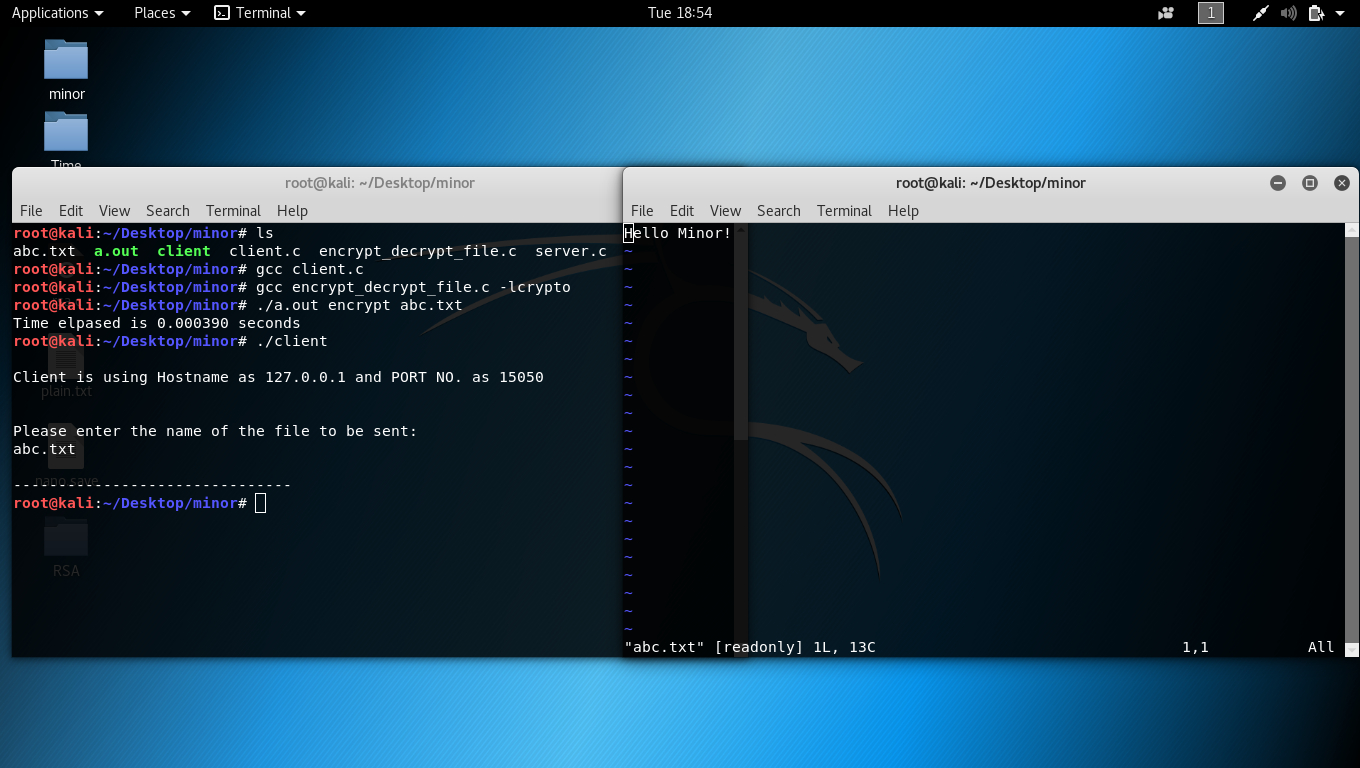1360x768 pixels.
Task: Click 'encrypt_decrypt_file.c' in ls output
Action: [x=418, y=251]
